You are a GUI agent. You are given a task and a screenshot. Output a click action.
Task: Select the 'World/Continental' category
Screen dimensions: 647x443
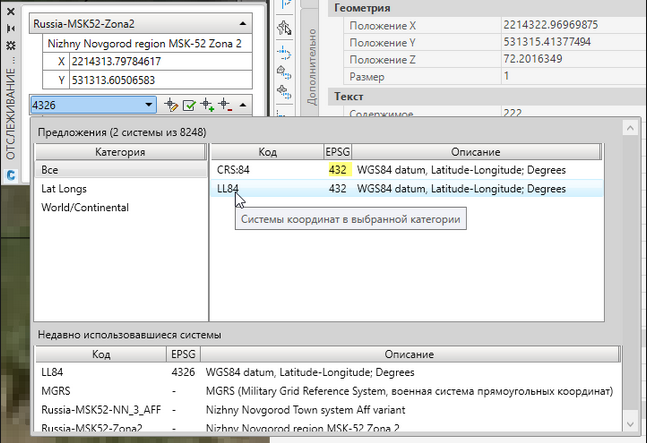coord(84,207)
